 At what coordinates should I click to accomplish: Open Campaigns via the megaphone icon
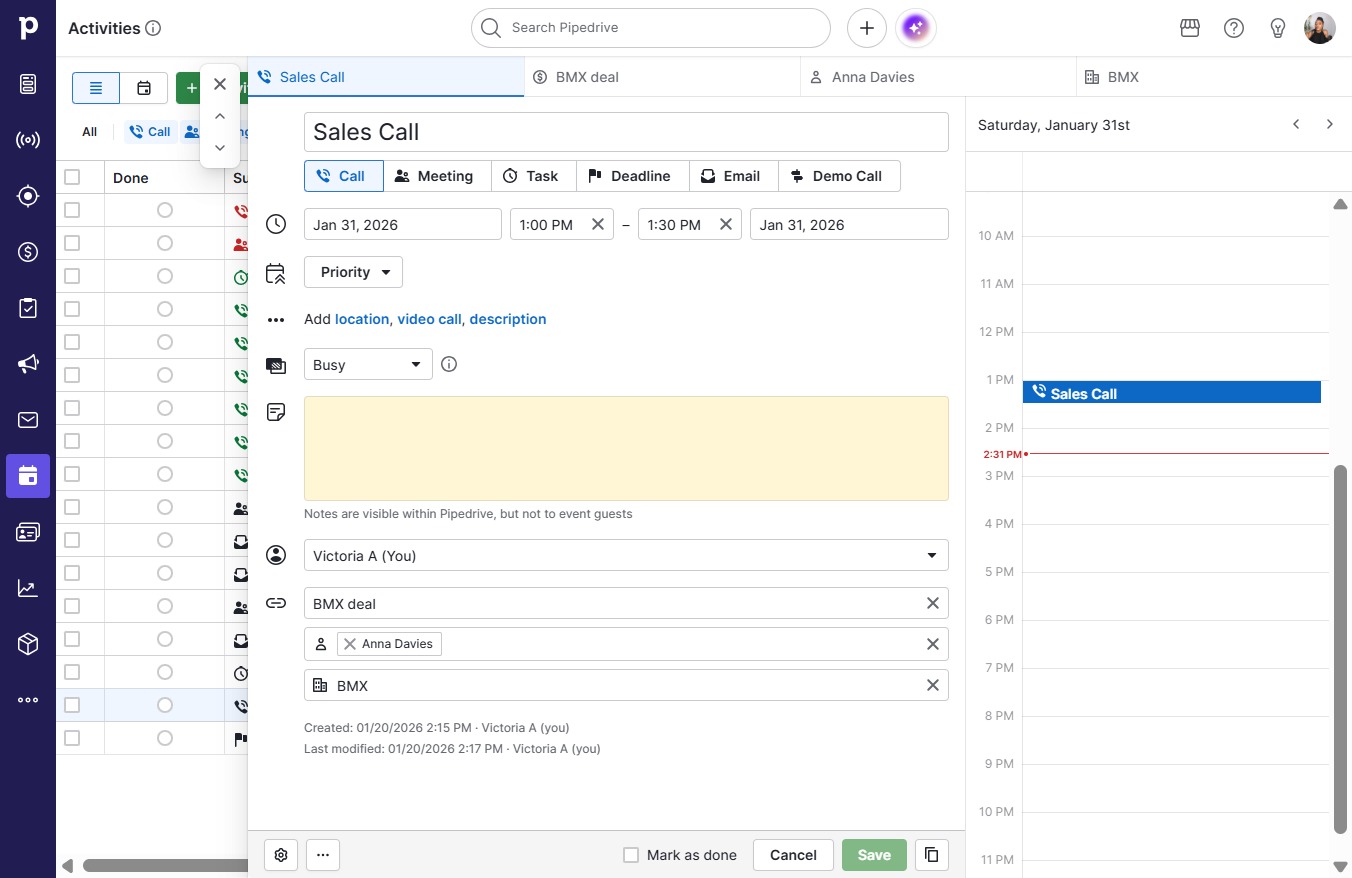(x=28, y=364)
